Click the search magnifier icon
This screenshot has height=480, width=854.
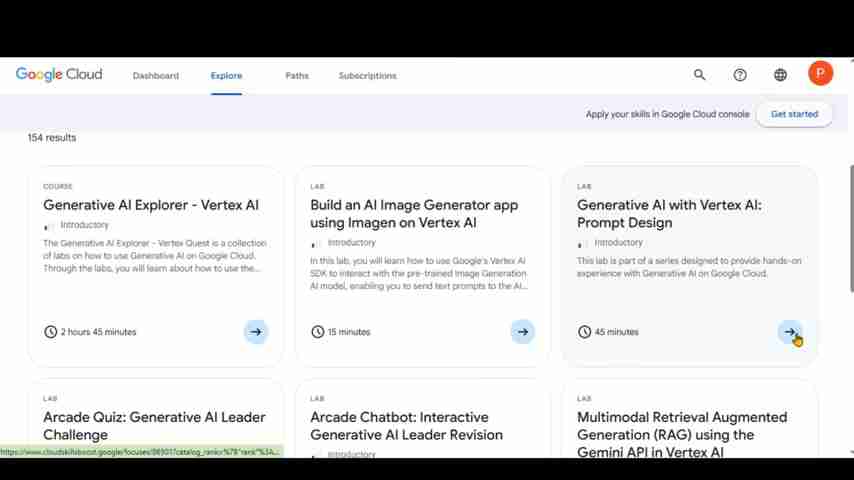click(x=700, y=75)
